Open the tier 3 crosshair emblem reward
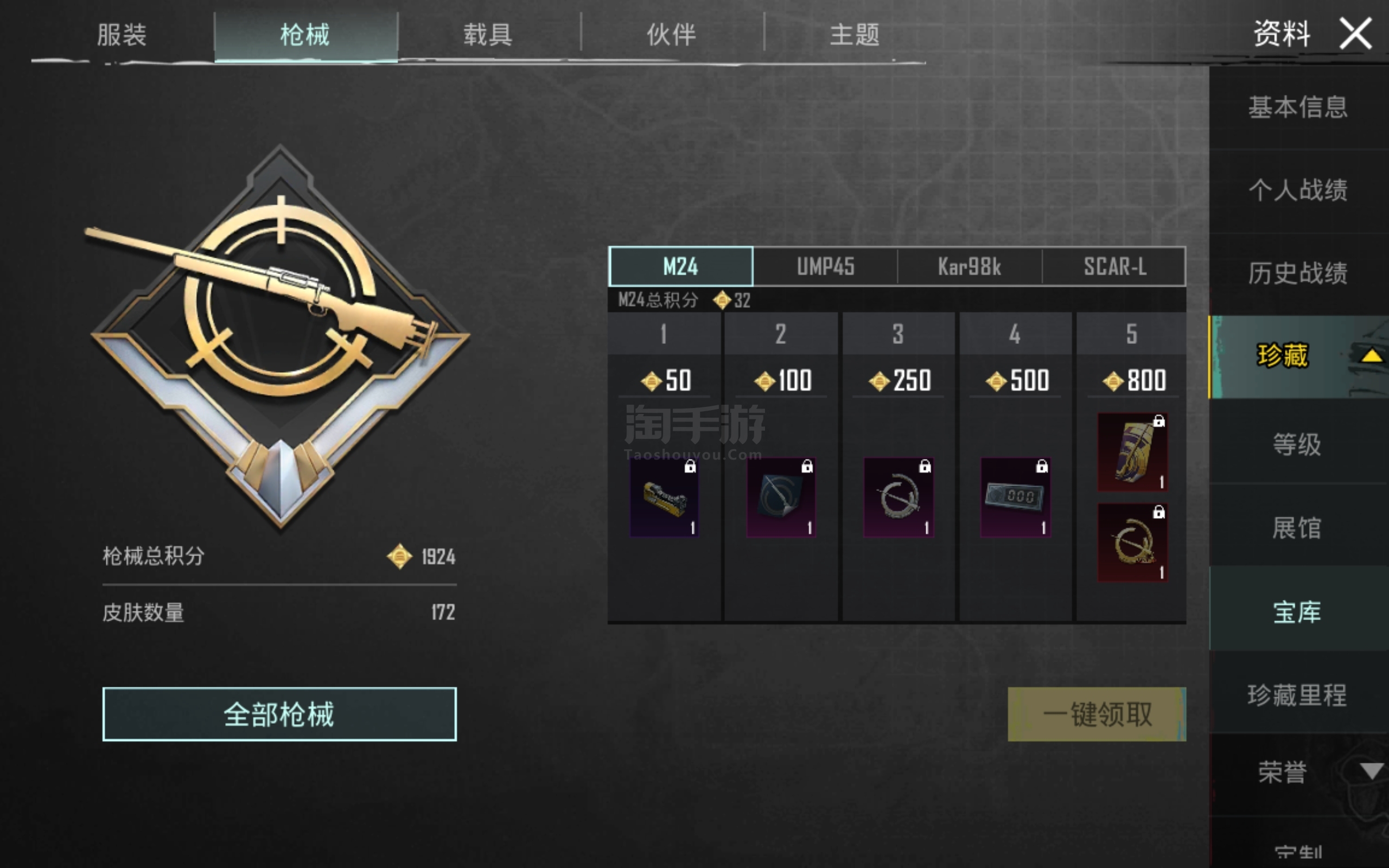This screenshot has height=868, width=1389. point(899,497)
